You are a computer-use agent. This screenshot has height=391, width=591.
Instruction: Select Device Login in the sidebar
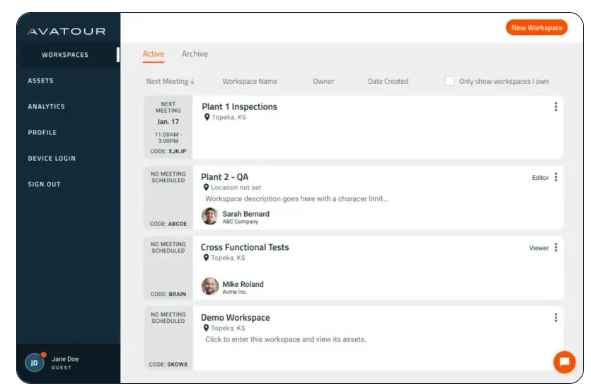(52, 158)
